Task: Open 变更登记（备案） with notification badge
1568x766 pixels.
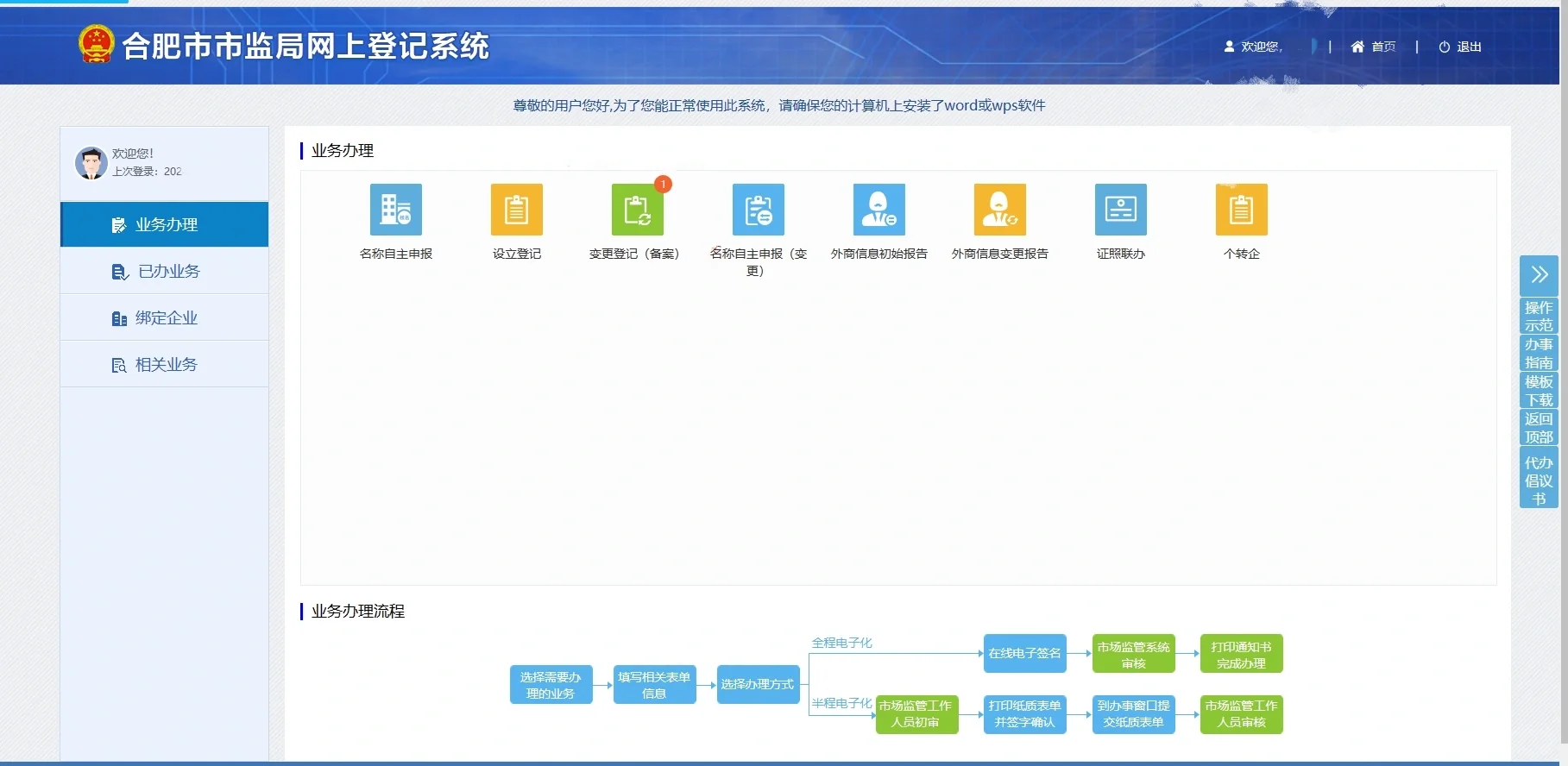Action: click(637, 210)
